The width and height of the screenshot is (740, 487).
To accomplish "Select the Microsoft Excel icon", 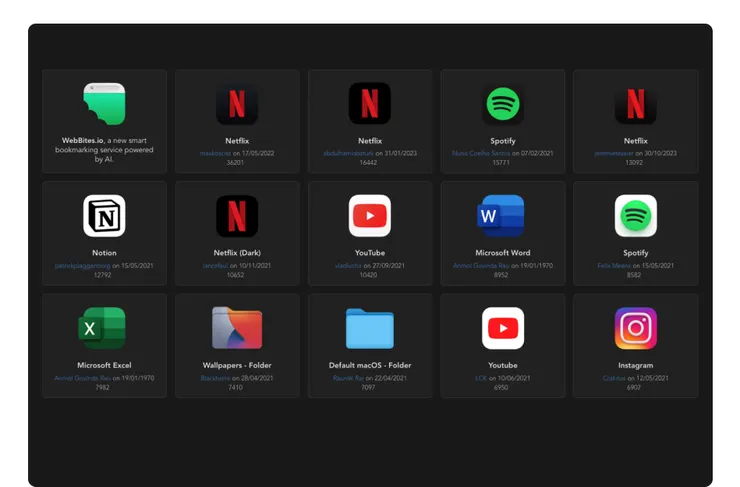I will coord(102,328).
